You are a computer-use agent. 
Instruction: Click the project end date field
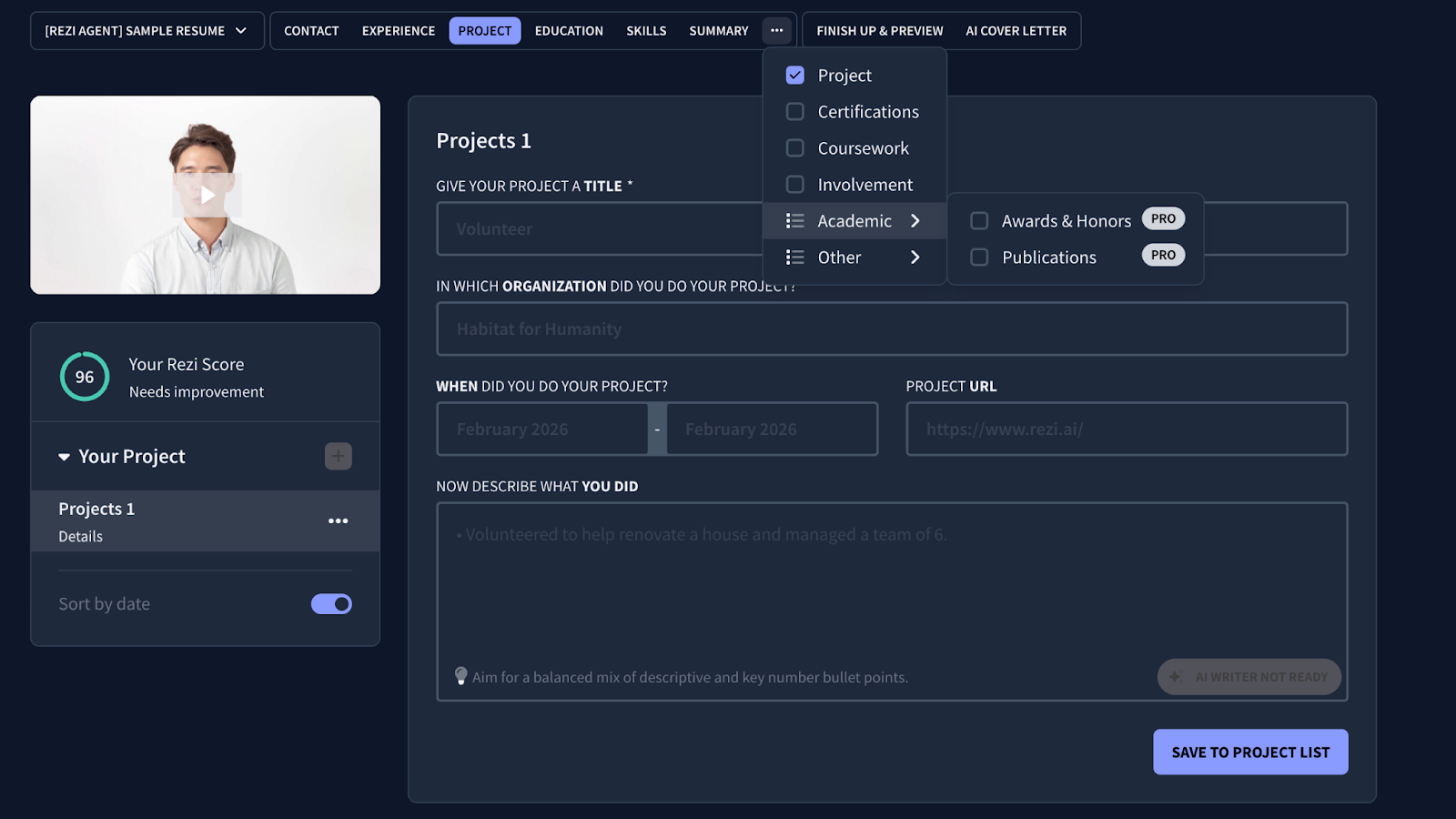(772, 429)
